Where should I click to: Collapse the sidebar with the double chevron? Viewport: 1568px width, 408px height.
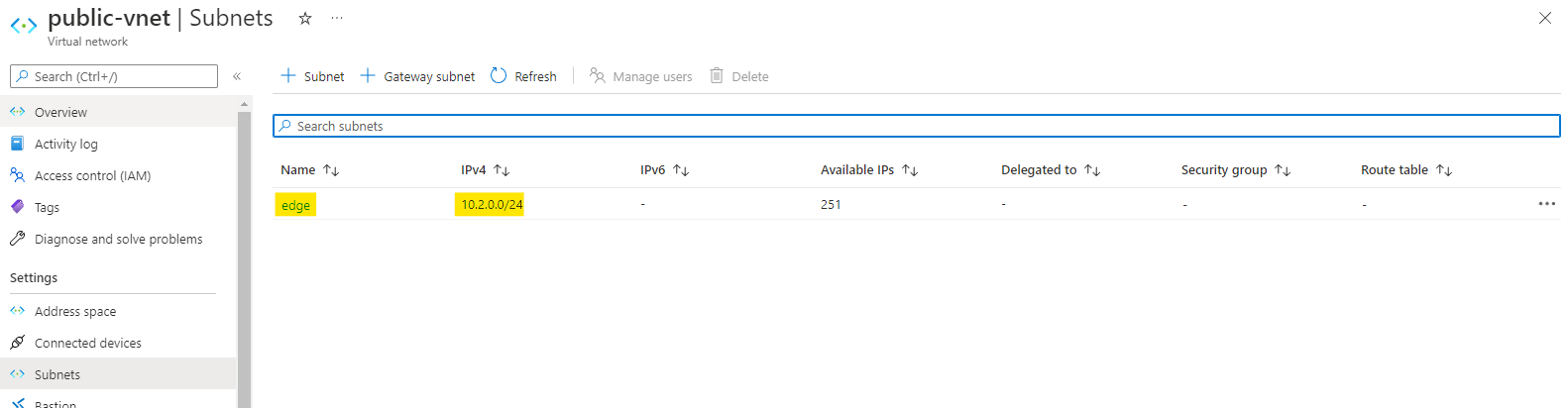tap(237, 76)
